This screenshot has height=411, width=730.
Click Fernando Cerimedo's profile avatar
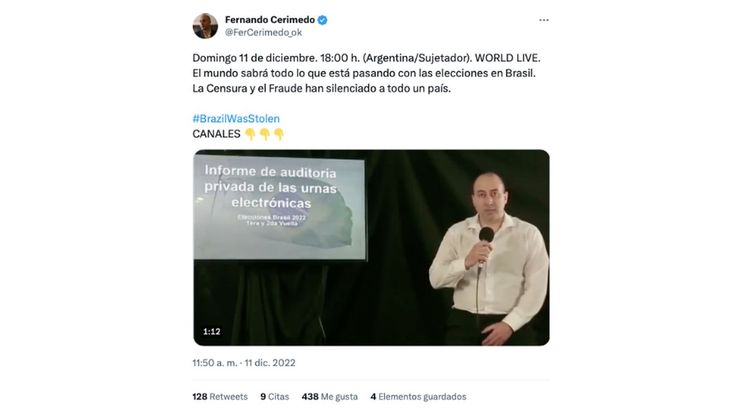(205, 26)
